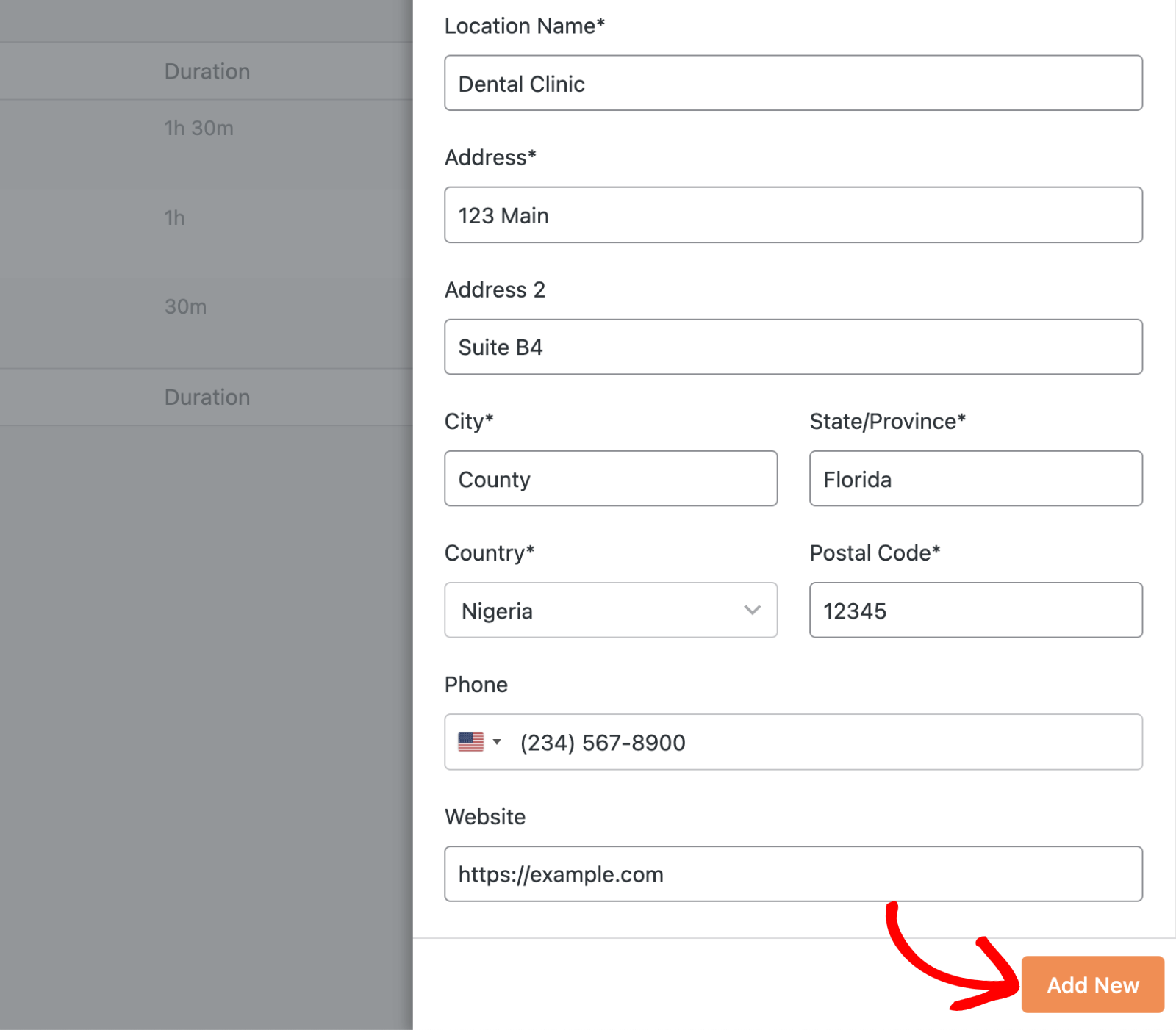Click the chevron in the Country selector

(752, 611)
